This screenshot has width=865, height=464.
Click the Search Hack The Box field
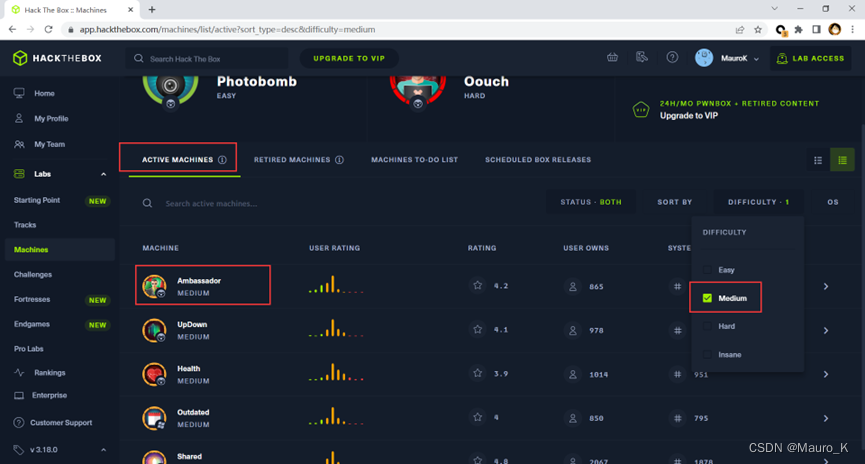(207, 58)
